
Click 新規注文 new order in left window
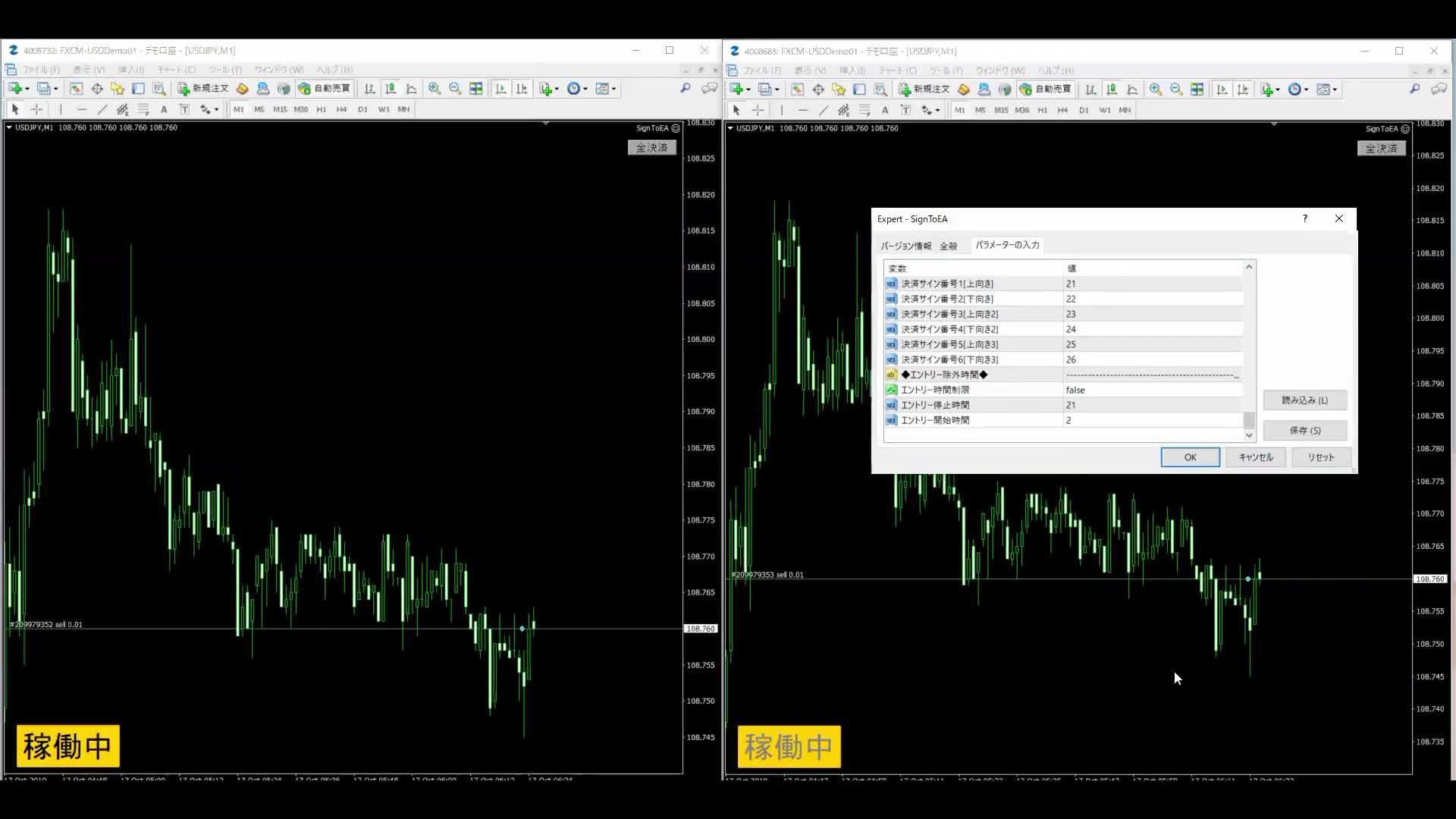pos(203,89)
